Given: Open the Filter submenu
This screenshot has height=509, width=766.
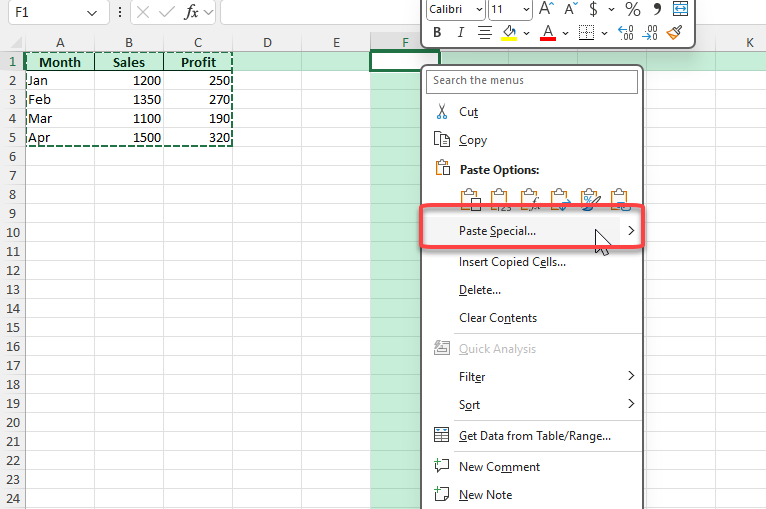Looking at the screenshot, I should 532,377.
